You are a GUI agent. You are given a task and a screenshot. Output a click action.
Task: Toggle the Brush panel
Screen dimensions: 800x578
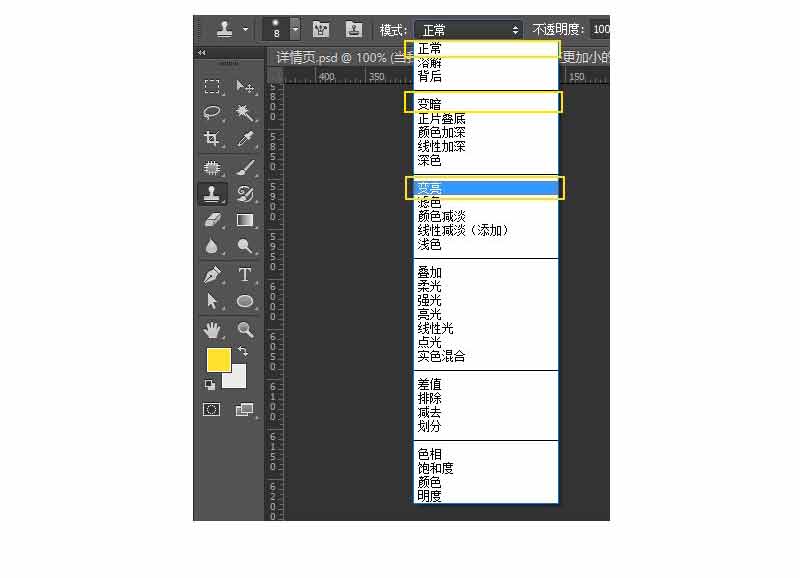[321, 30]
